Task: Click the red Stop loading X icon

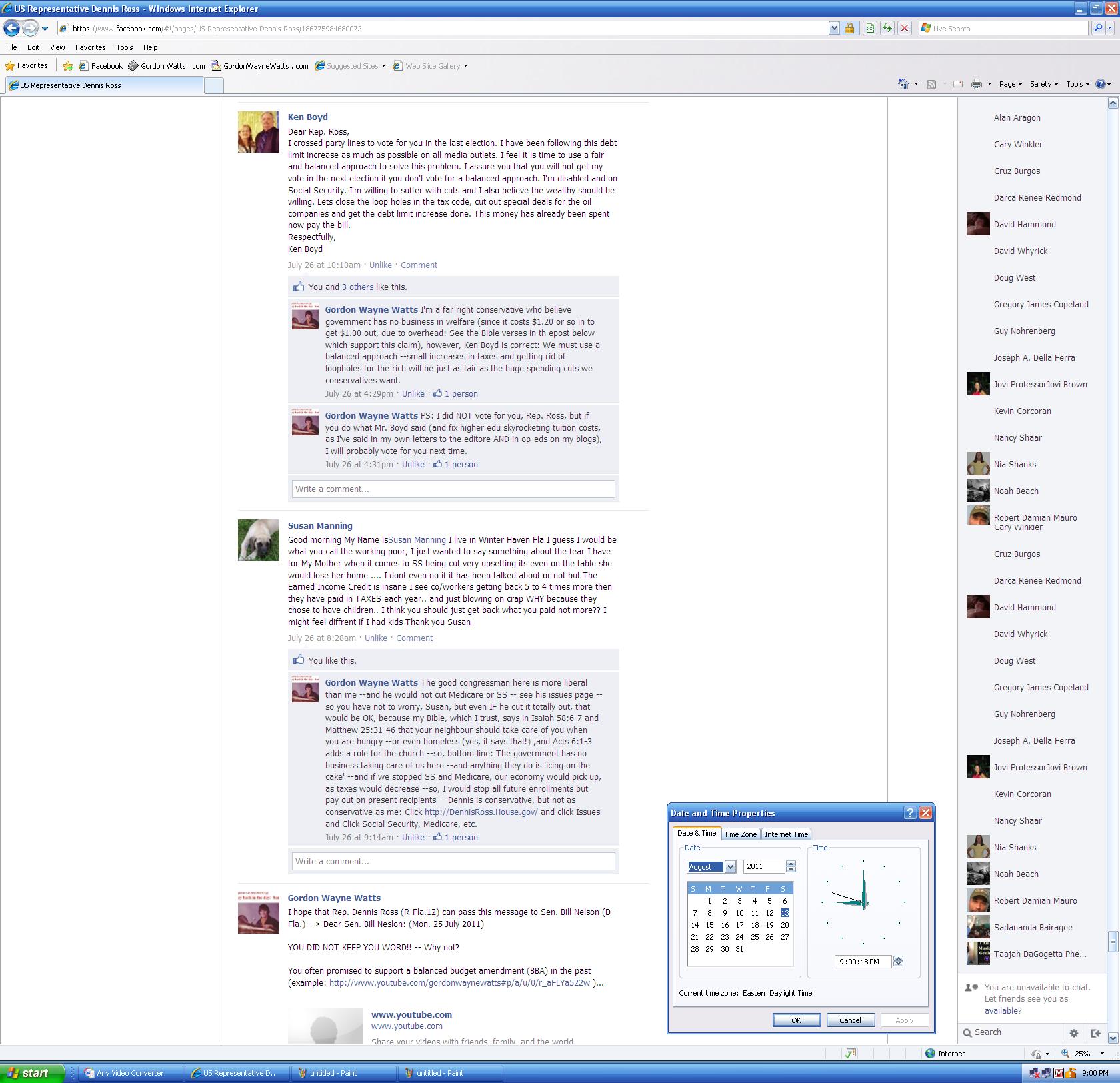Action: 904,28
